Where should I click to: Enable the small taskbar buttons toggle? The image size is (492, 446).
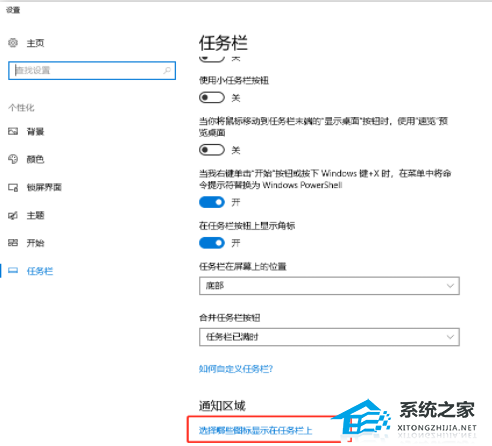(x=212, y=98)
